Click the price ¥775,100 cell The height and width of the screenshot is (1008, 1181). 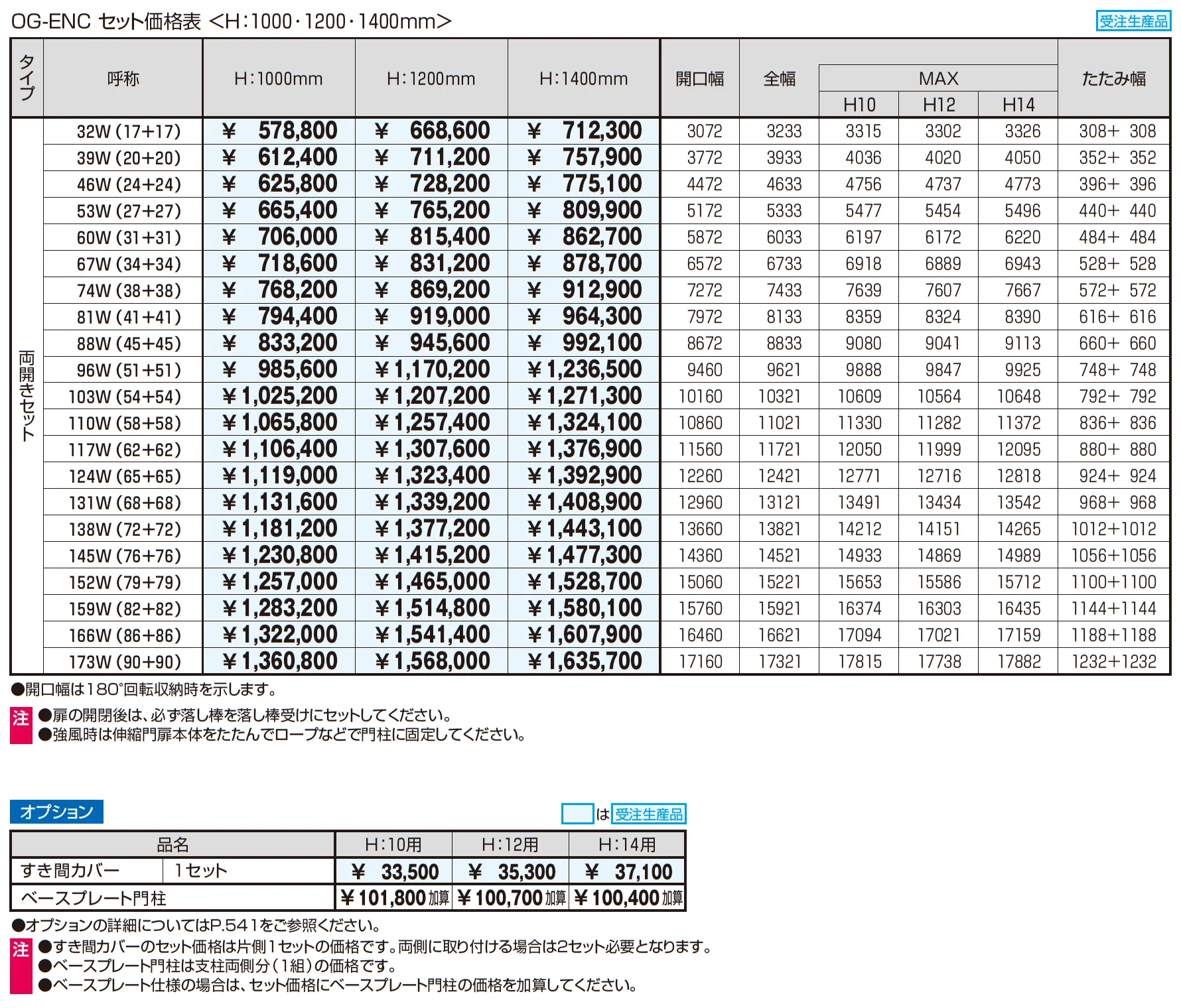(584, 184)
